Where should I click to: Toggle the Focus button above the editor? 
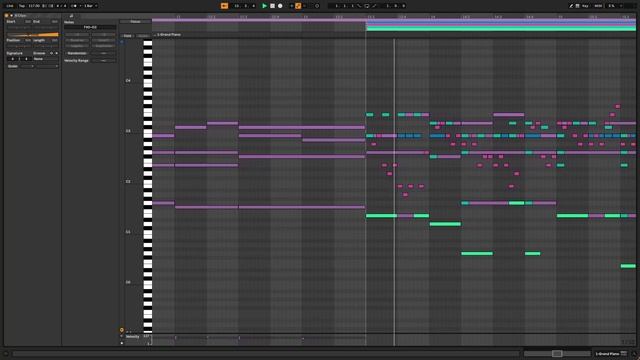coord(135,22)
